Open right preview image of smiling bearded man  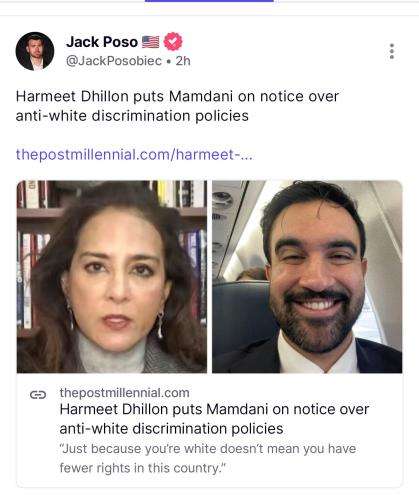click(x=307, y=277)
